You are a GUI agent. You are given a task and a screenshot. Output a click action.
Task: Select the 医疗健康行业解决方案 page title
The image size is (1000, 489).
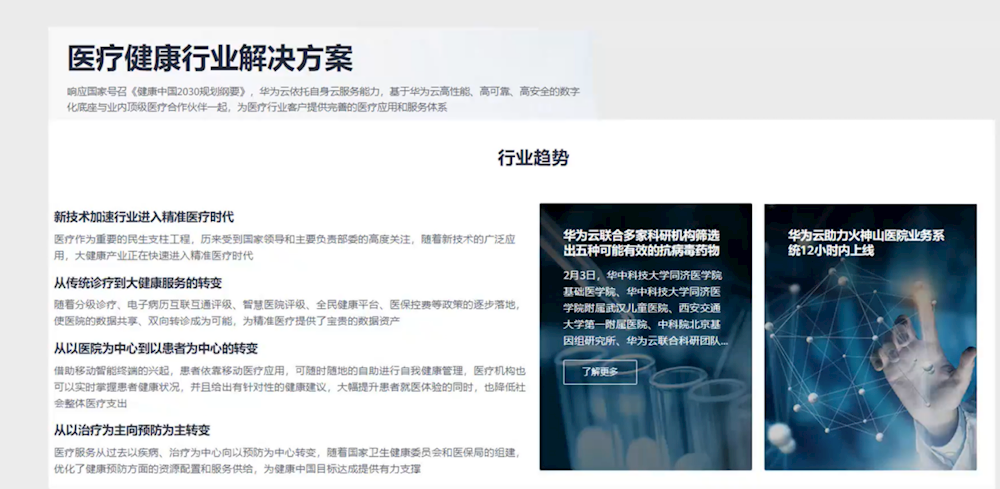click(x=210, y=59)
